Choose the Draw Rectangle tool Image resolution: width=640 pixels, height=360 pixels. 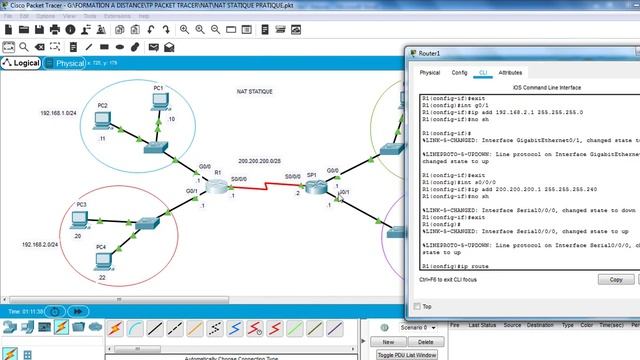point(104,47)
